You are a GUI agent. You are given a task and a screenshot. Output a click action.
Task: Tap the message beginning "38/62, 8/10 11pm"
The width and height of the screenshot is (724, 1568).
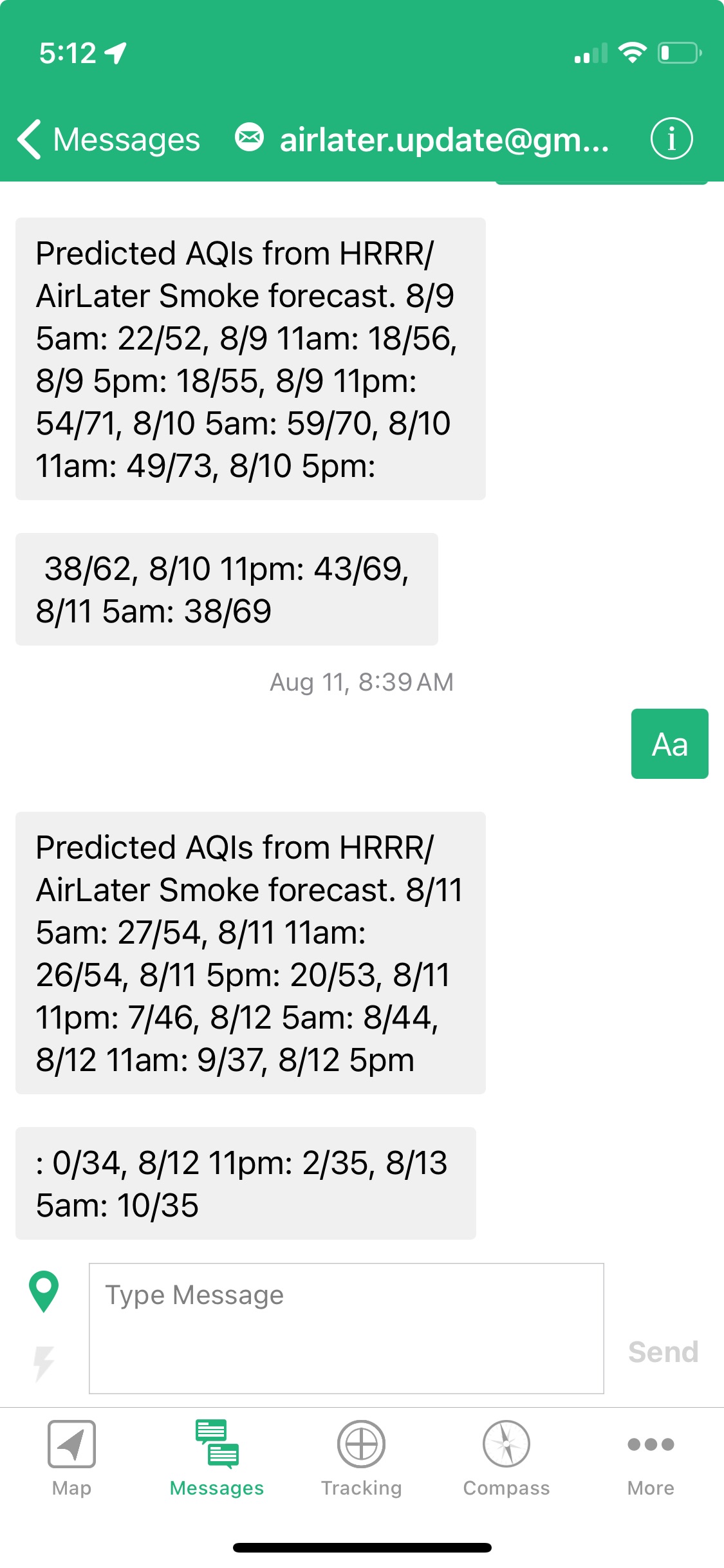pyautogui.click(x=227, y=589)
